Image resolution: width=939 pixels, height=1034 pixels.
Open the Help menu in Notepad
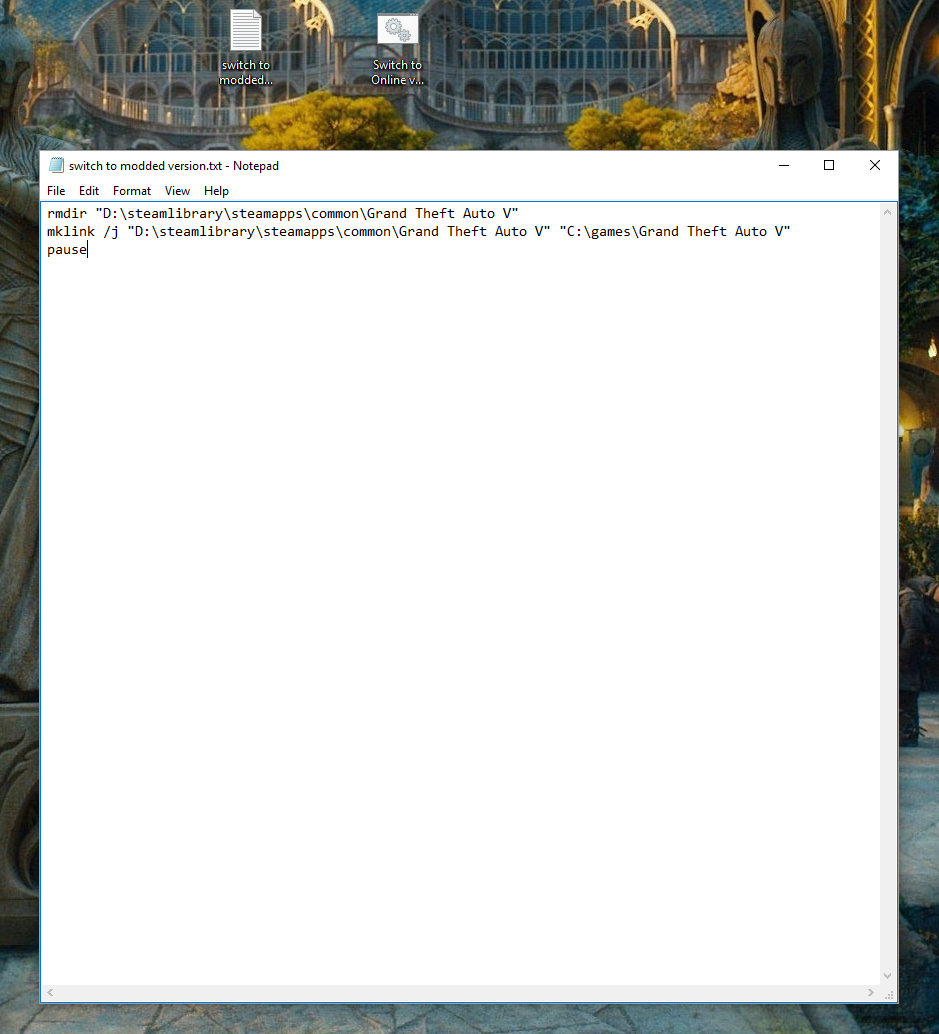click(216, 191)
